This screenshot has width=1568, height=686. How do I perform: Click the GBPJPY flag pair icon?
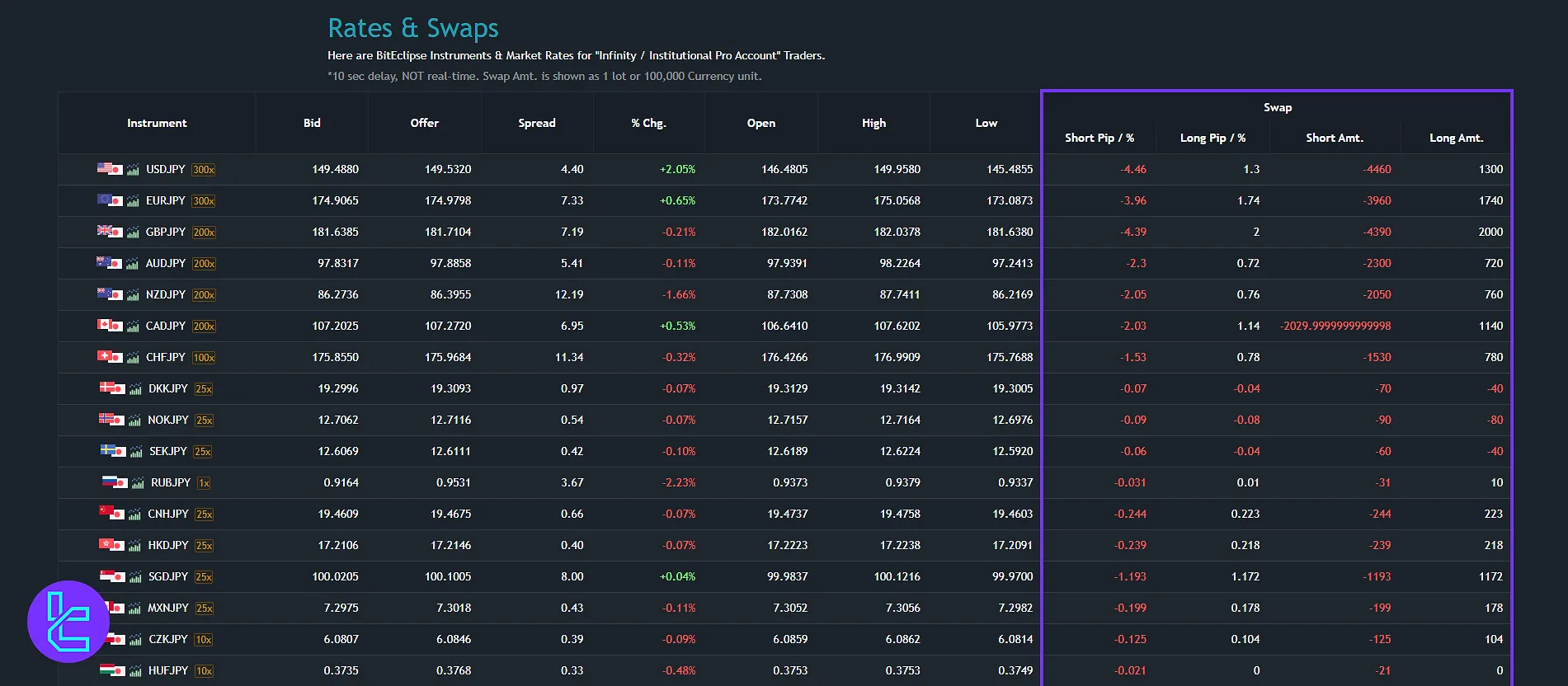[x=109, y=232]
